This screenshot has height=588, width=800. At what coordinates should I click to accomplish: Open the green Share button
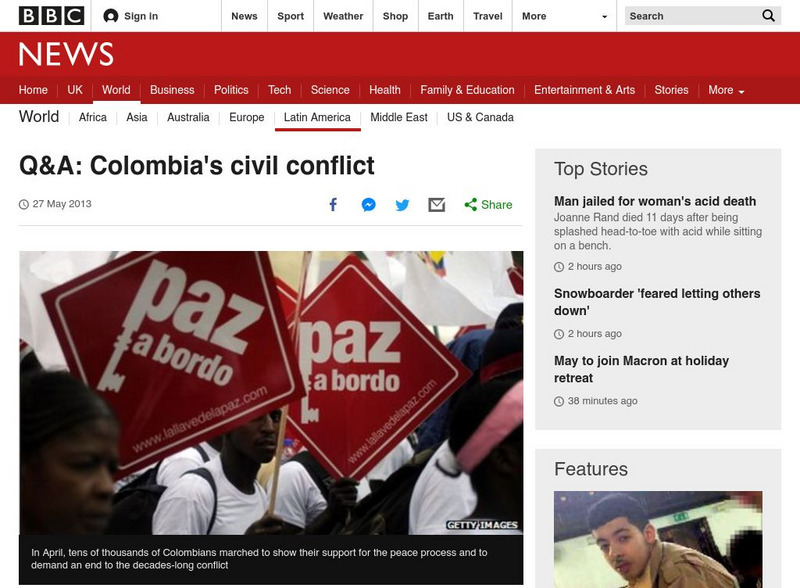(x=488, y=205)
